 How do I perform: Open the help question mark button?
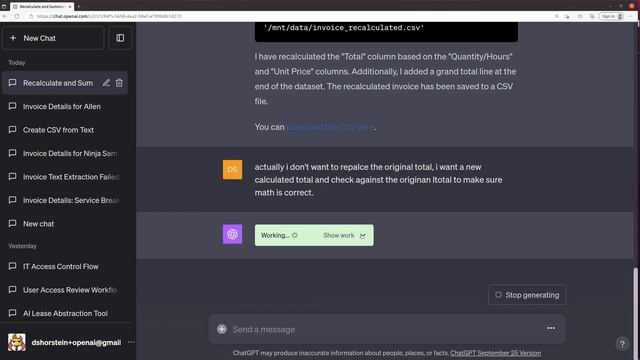pos(622,344)
